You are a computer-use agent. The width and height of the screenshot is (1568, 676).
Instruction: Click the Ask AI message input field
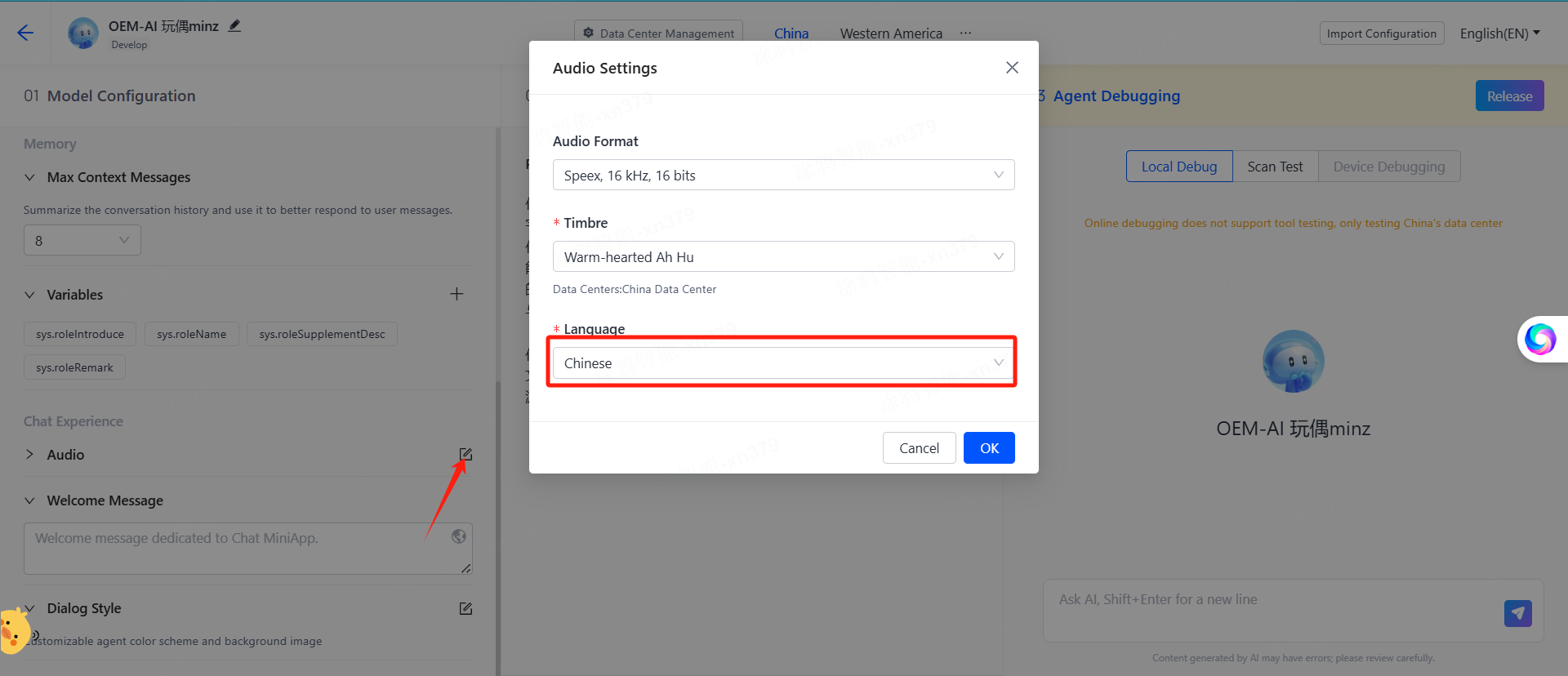coord(1274,609)
